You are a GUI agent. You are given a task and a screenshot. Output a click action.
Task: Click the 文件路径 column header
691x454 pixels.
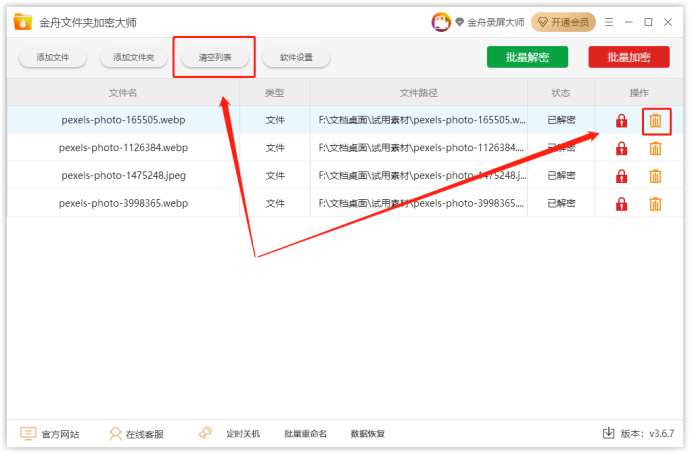coord(419,93)
